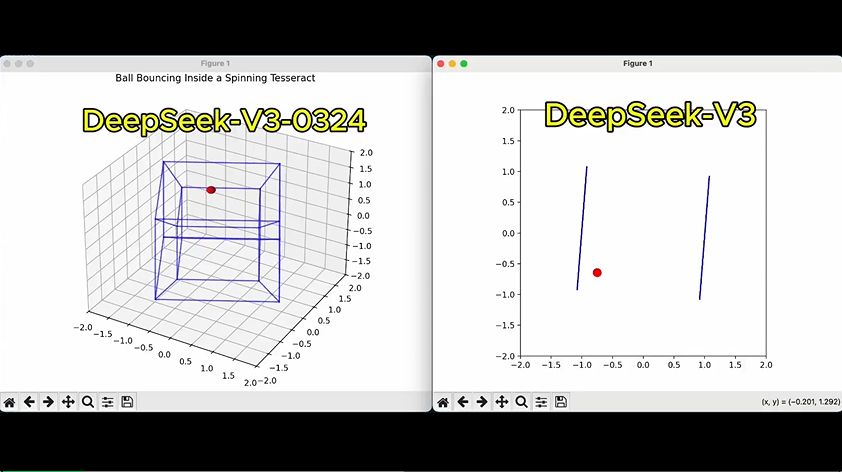Select Pan tool in left figure toolbar
The height and width of the screenshot is (472, 842).
click(68, 402)
